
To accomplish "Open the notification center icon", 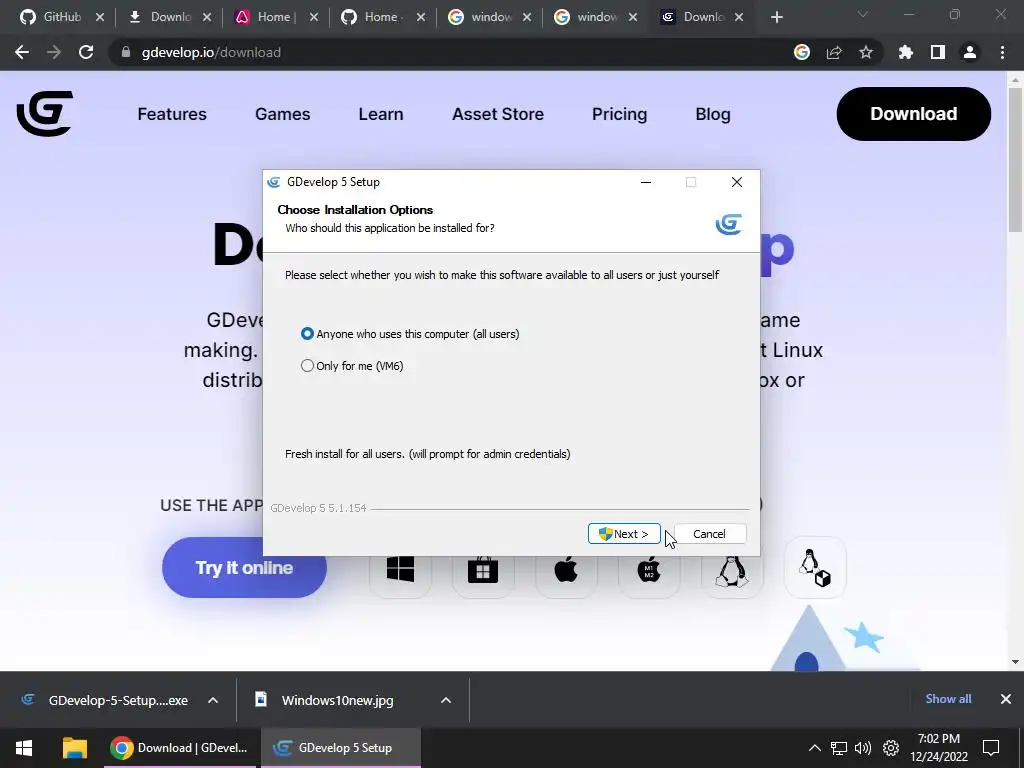I will 991,748.
